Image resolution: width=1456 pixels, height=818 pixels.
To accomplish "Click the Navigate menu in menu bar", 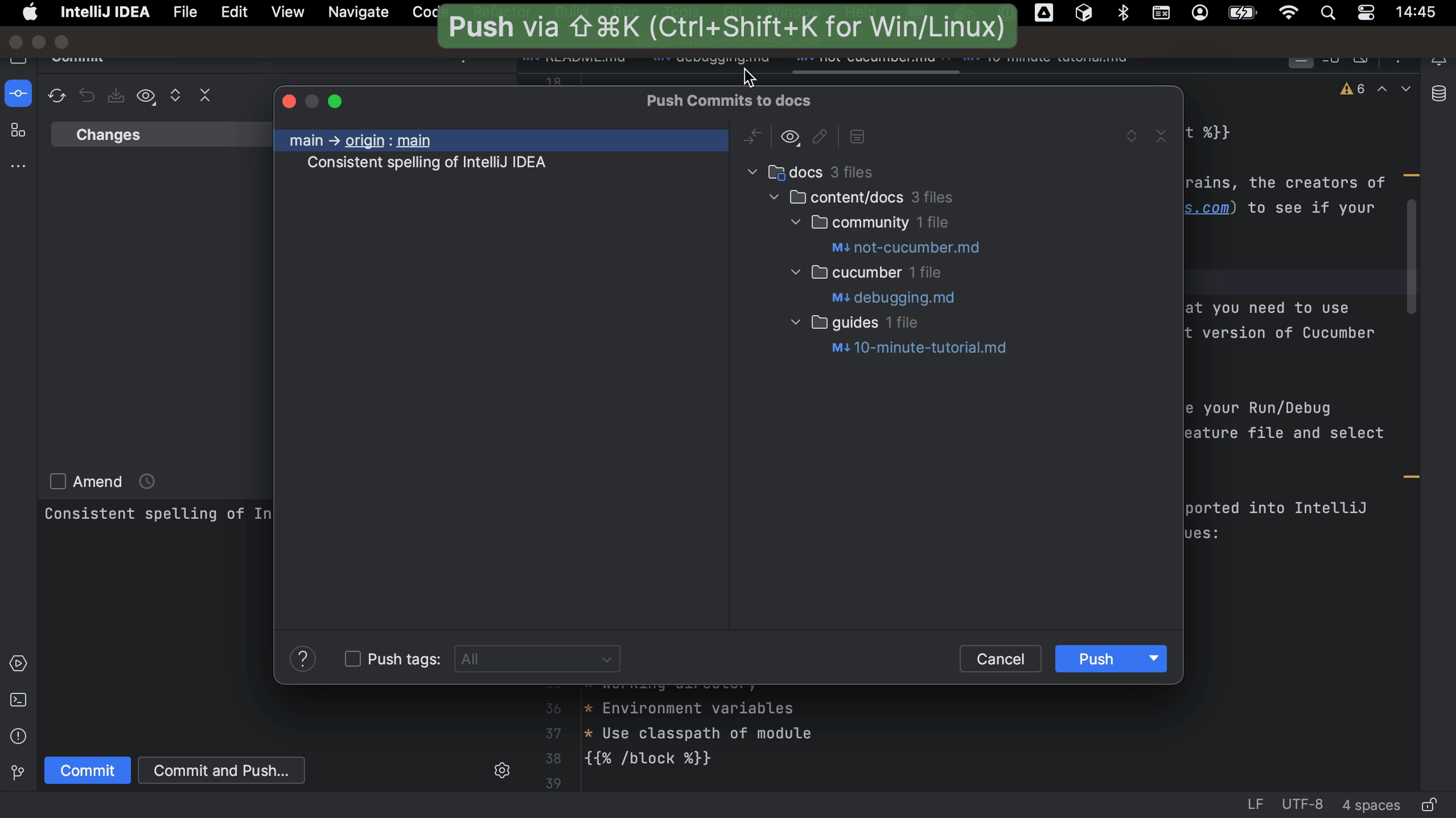I will pos(358,11).
